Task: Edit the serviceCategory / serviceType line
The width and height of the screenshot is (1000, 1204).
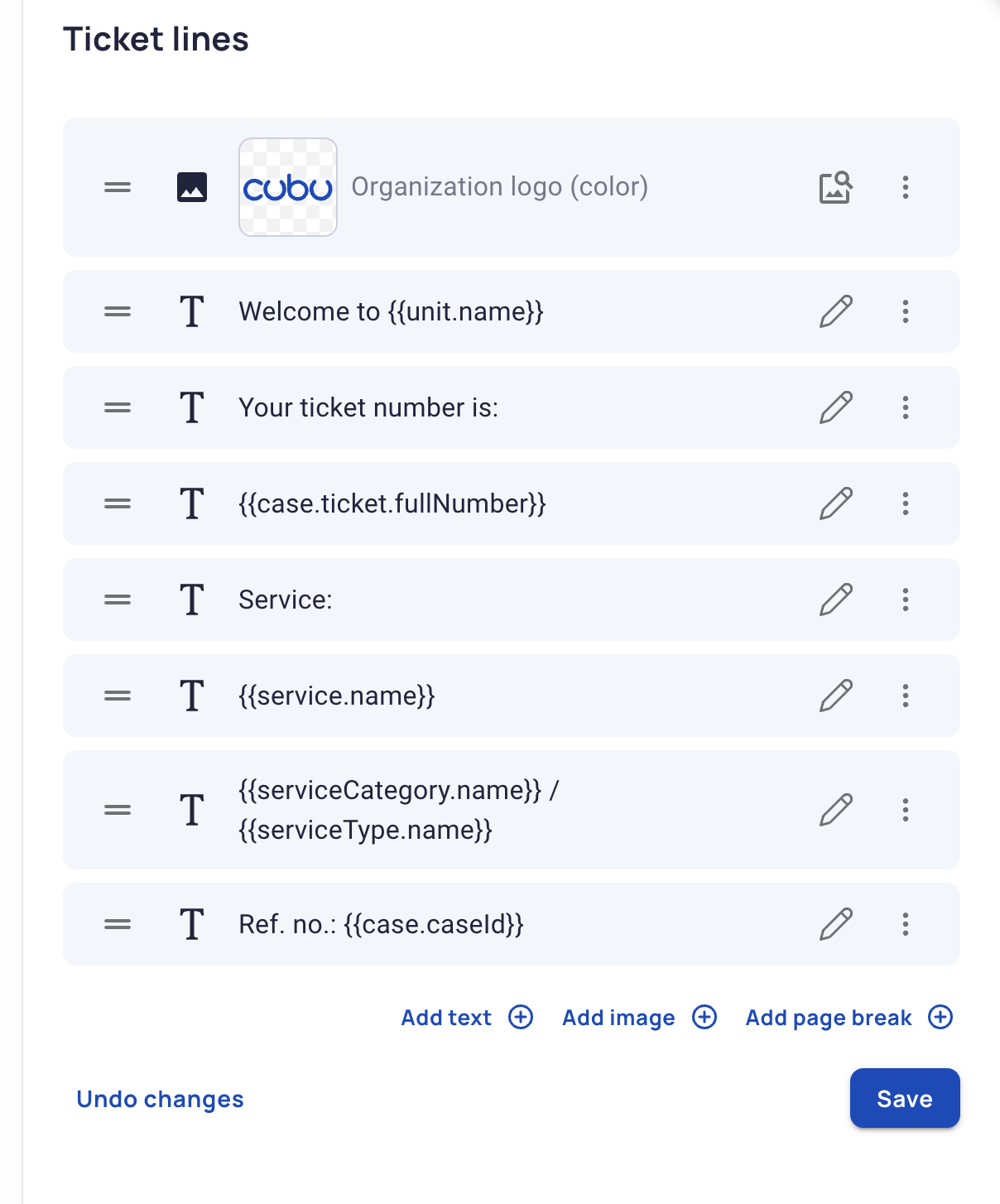Action: (x=836, y=810)
